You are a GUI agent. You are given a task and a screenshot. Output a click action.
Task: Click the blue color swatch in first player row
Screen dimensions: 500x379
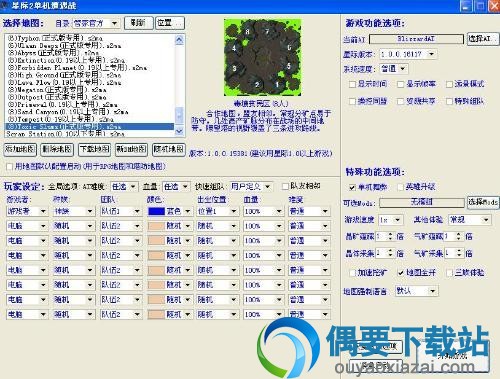click(156, 211)
